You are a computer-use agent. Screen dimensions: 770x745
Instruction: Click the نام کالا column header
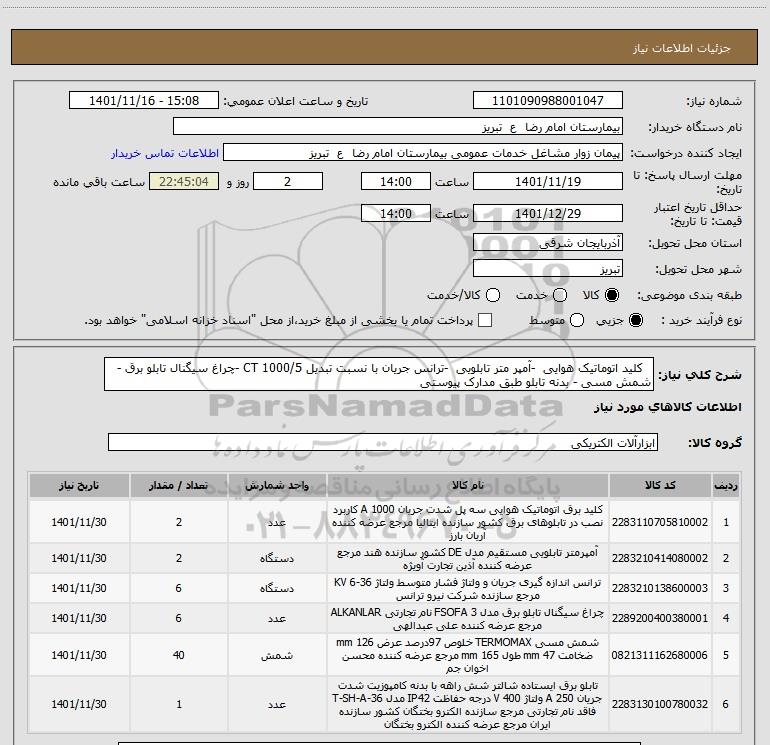pos(468,486)
